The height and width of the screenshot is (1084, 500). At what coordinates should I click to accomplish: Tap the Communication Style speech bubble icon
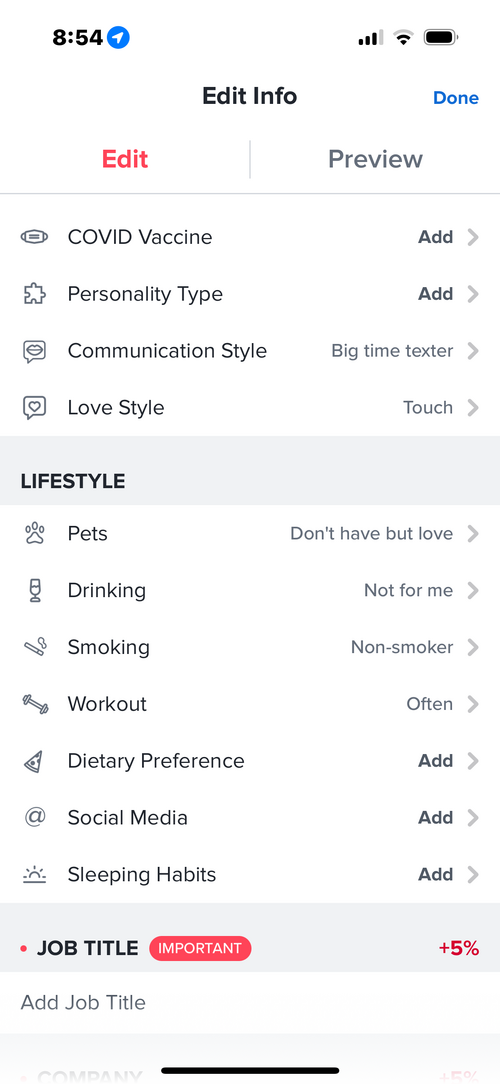coord(34,351)
